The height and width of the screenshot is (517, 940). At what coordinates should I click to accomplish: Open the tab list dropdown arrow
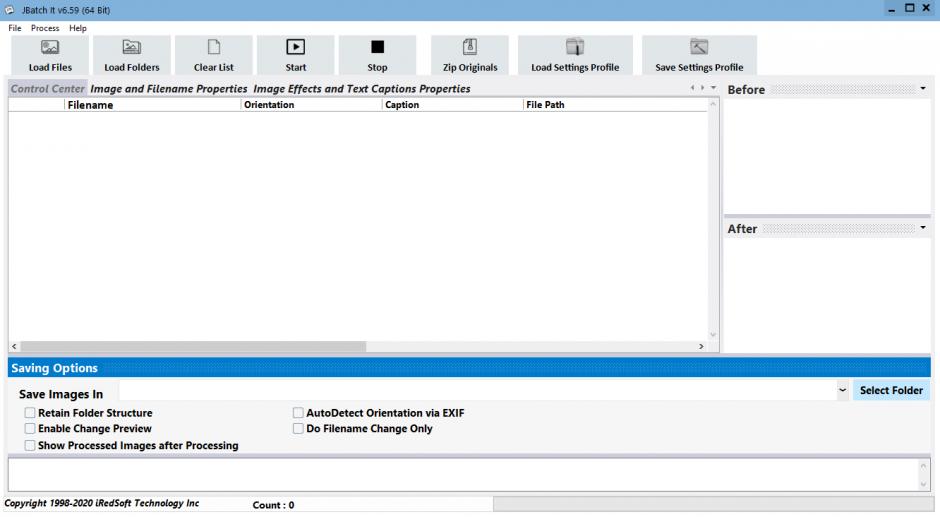713,88
